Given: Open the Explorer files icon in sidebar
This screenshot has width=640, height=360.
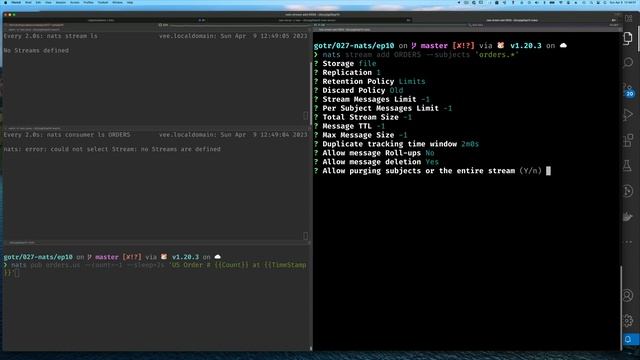Looking at the screenshot, I should pyautogui.click(x=628, y=38).
